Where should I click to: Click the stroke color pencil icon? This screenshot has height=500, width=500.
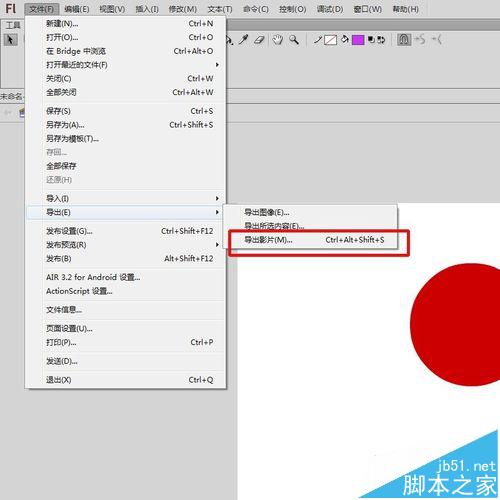click(x=318, y=40)
